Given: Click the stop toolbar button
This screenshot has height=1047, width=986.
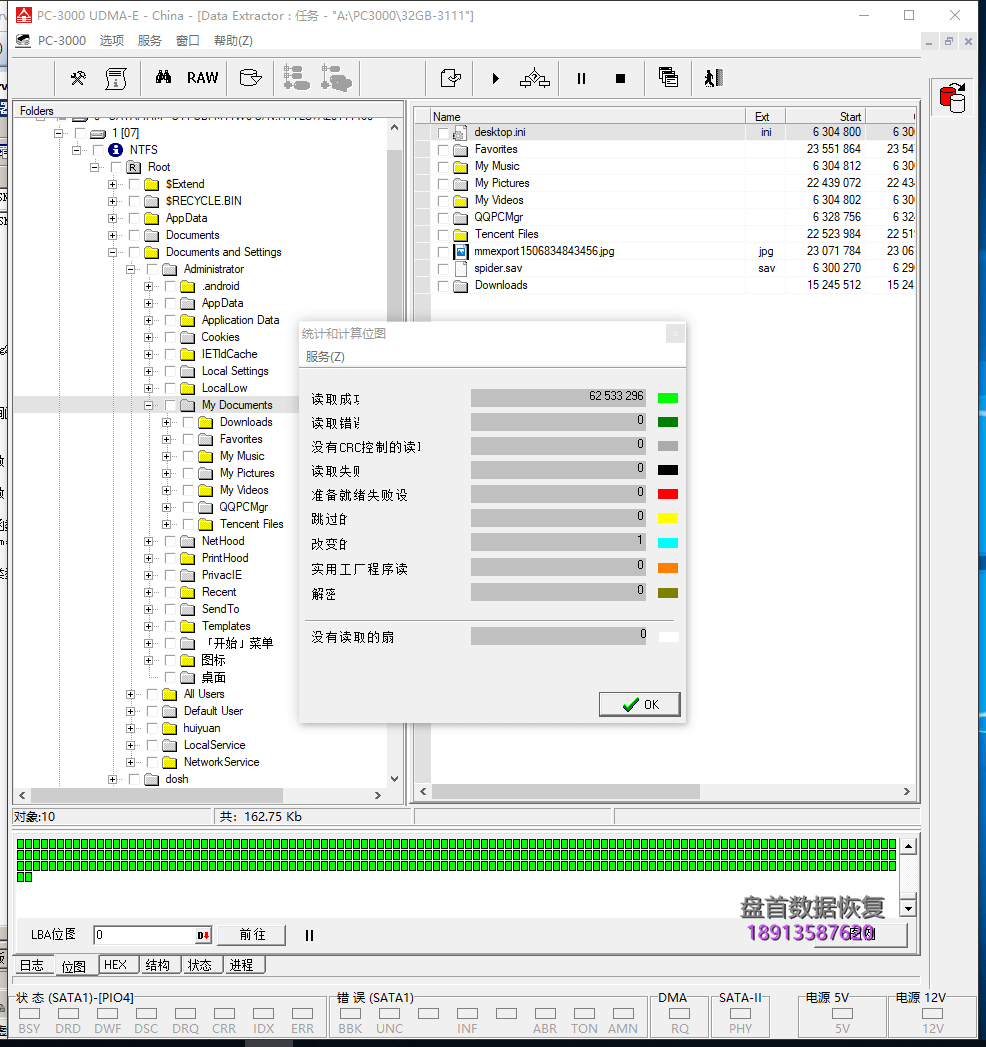Looking at the screenshot, I should (620, 78).
